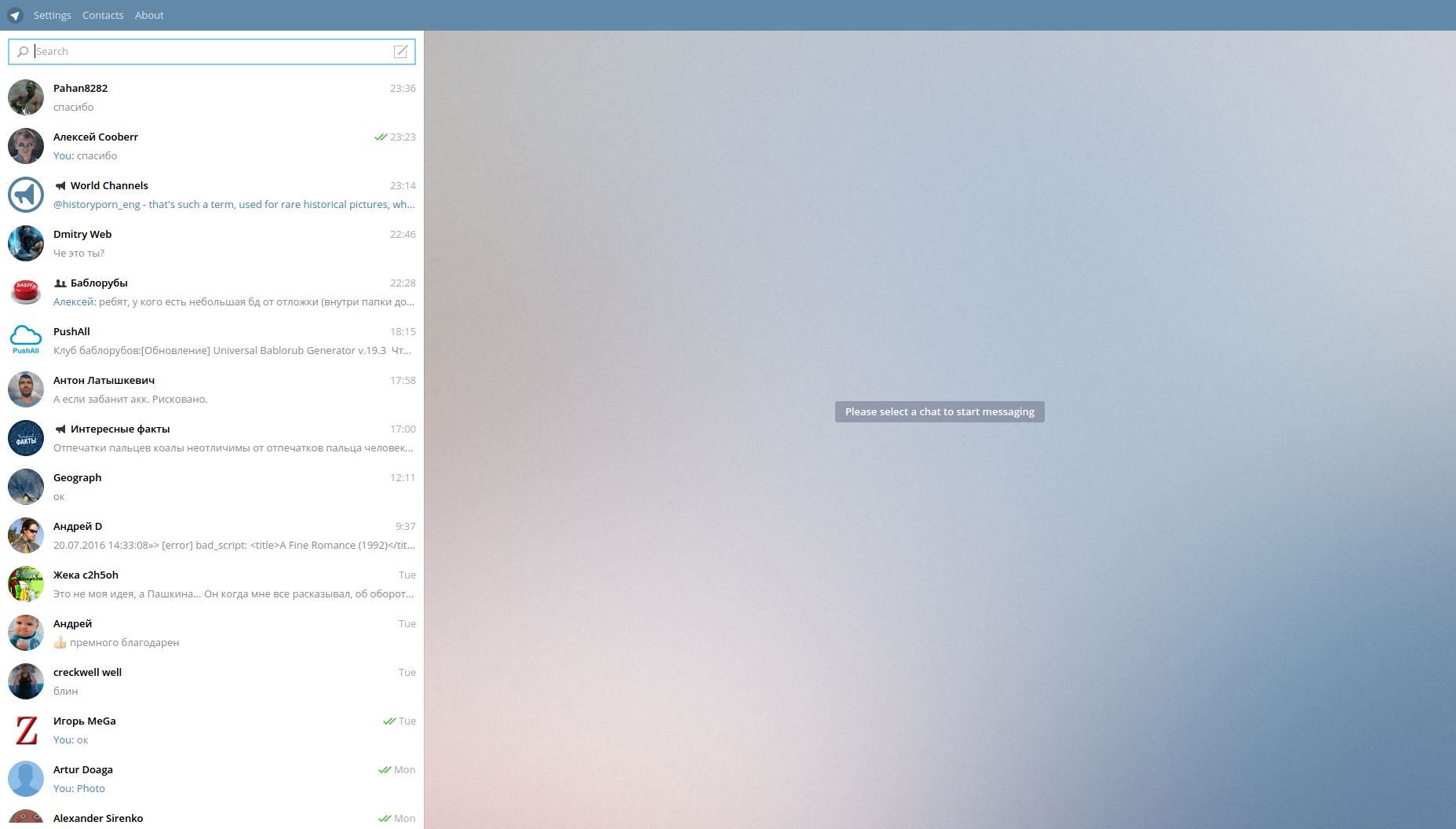Click the bad_script error message preview

(x=234, y=546)
